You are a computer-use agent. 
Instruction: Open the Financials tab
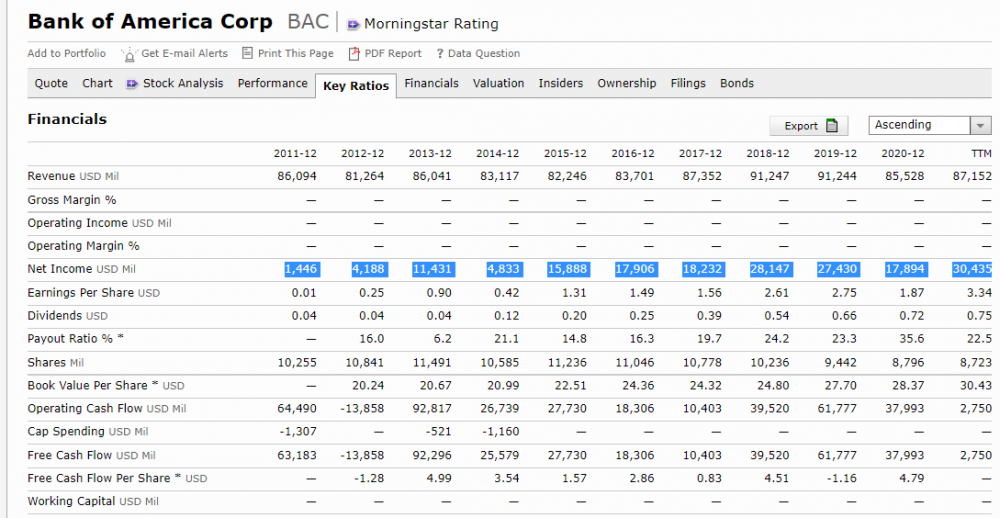coord(431,83)
